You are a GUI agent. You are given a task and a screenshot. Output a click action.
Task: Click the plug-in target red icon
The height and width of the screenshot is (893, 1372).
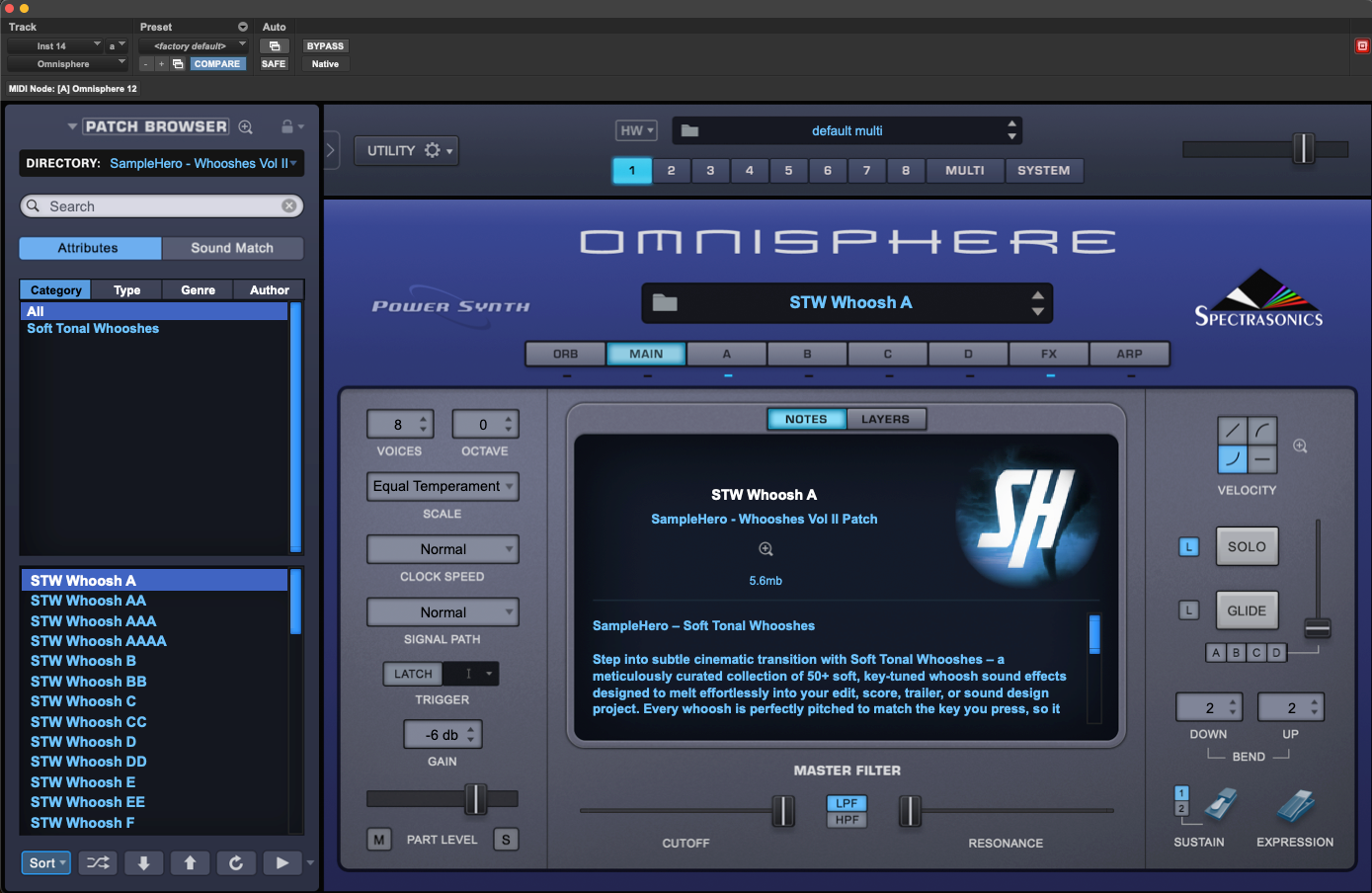(1362, 45)
